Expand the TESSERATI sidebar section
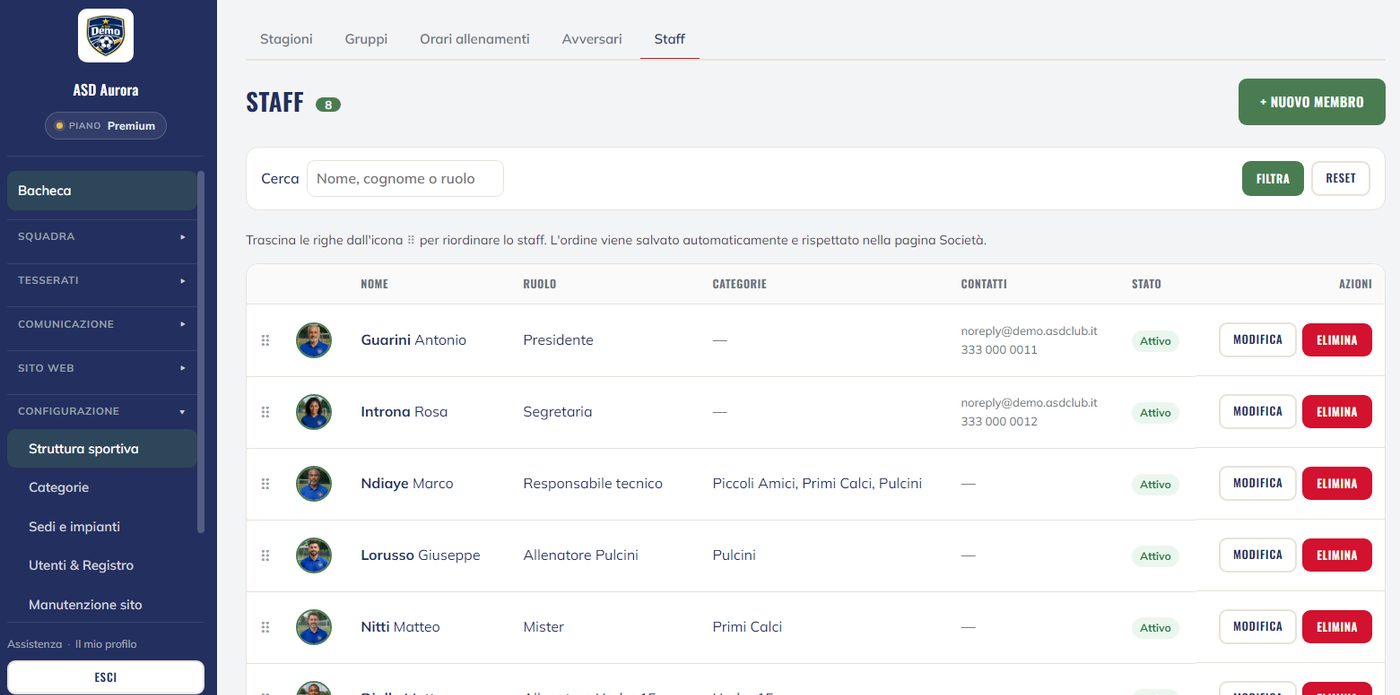The height and width of the screenshot is (695, 1400). (102, 281)
